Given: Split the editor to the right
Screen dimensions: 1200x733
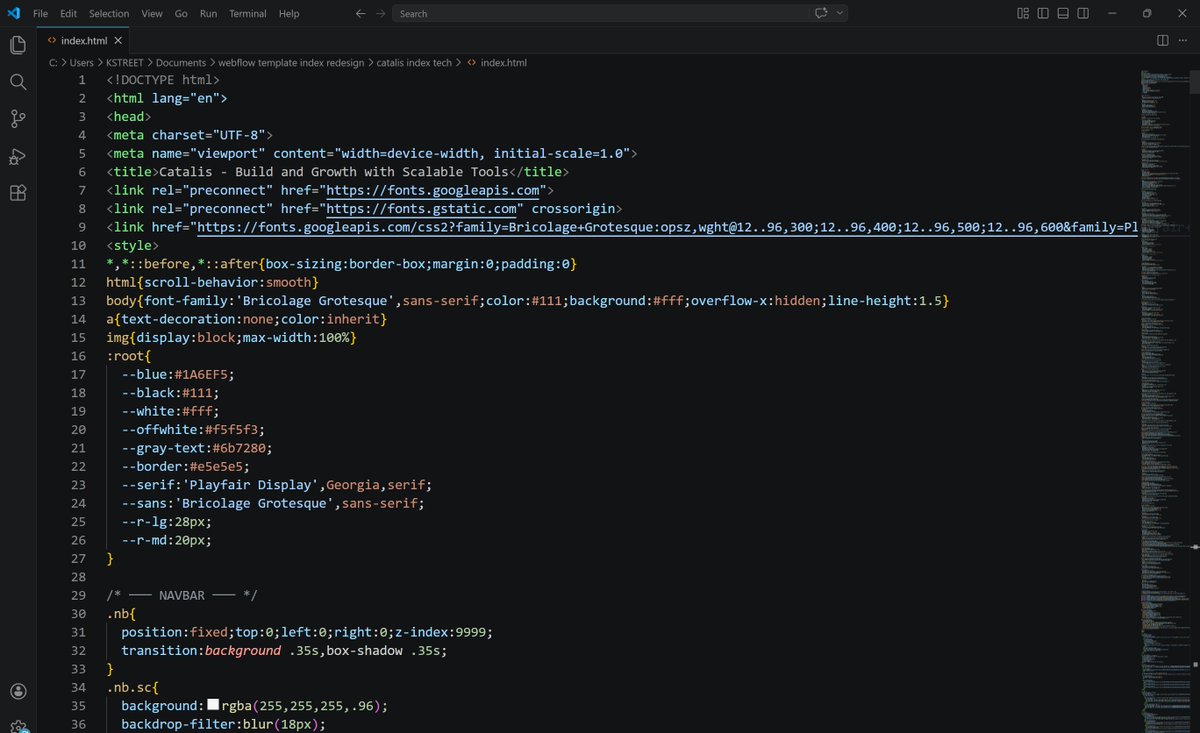Looking at the screenshot, I should tap(1163, 40).
